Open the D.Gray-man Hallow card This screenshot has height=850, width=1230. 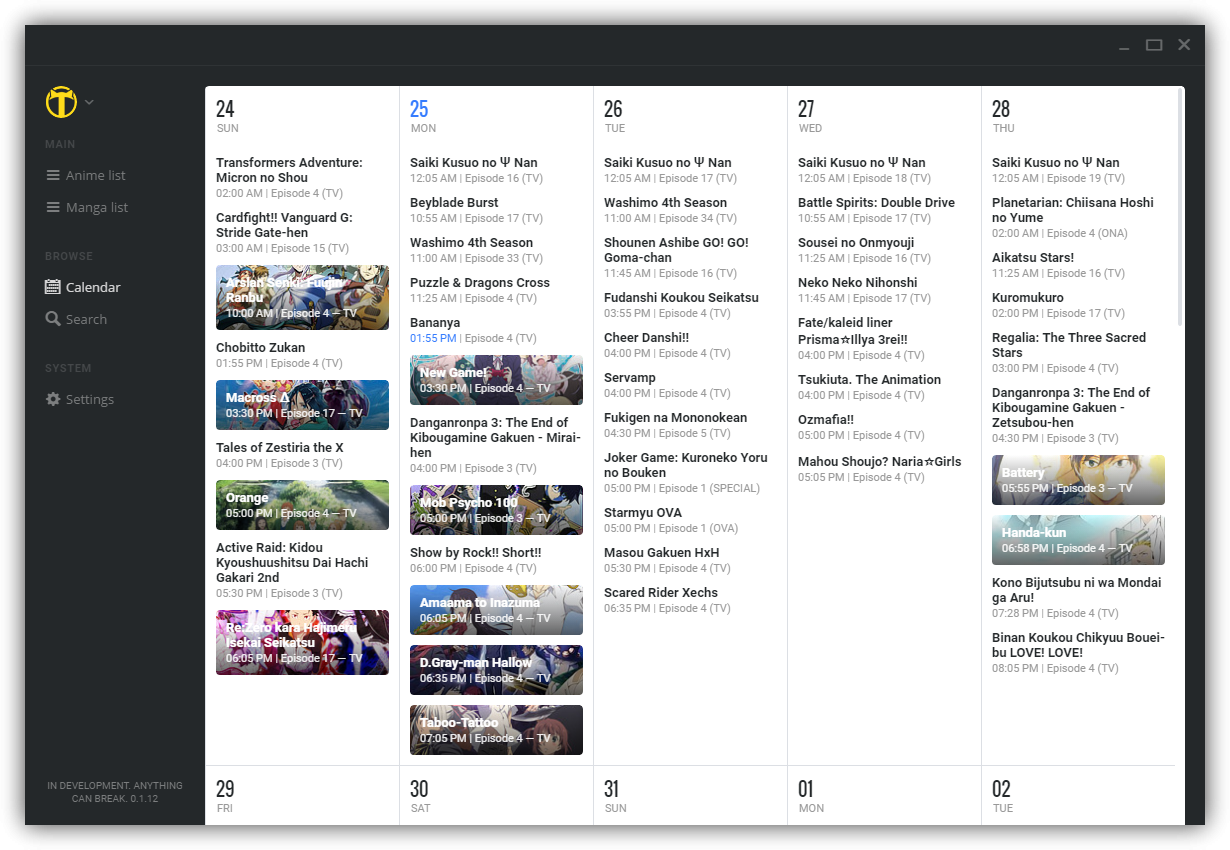496,670
